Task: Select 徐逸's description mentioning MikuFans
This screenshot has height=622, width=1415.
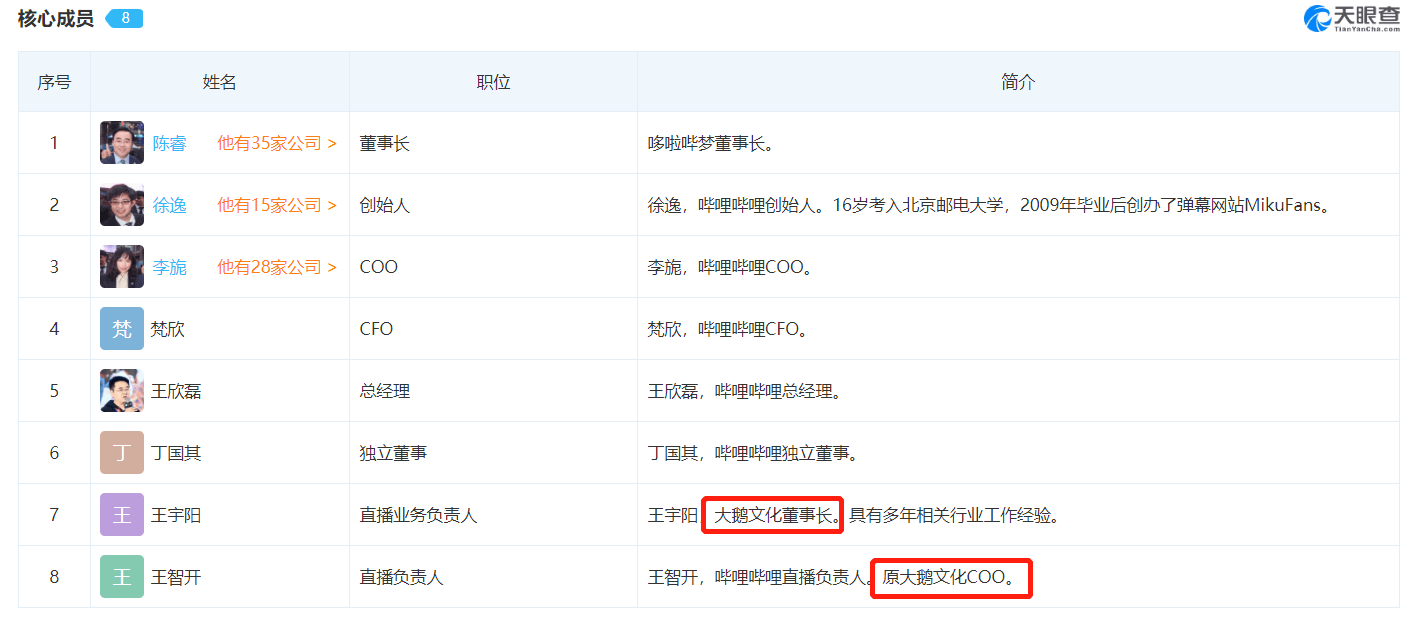Action: tap(993, 205)
